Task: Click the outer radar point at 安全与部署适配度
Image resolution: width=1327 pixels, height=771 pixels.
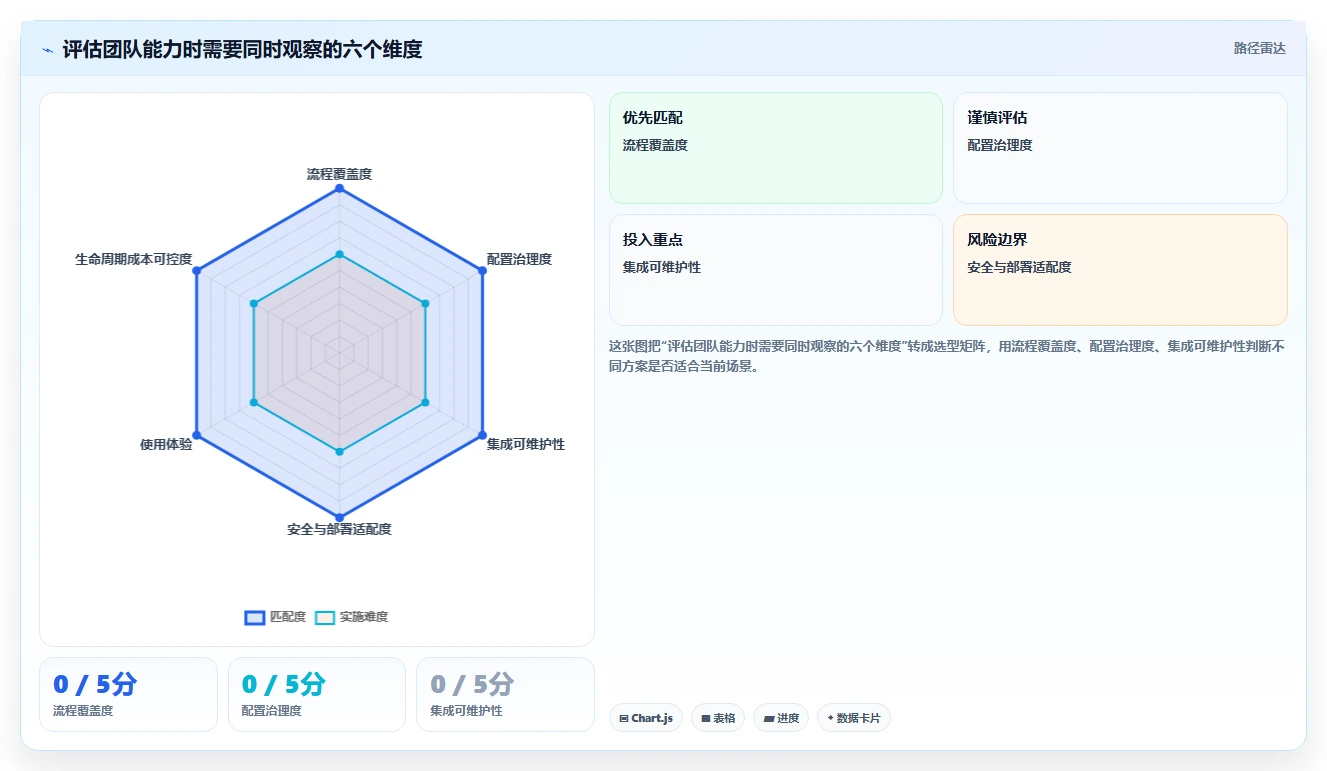Action: click(x=339, y=517)
